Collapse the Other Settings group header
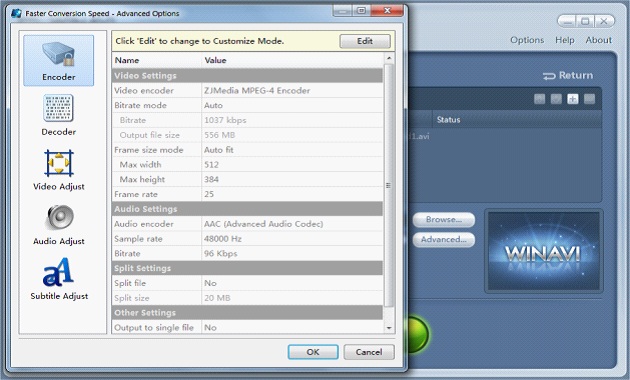Viewport: 630px width, 380px height. coord(247,313)
